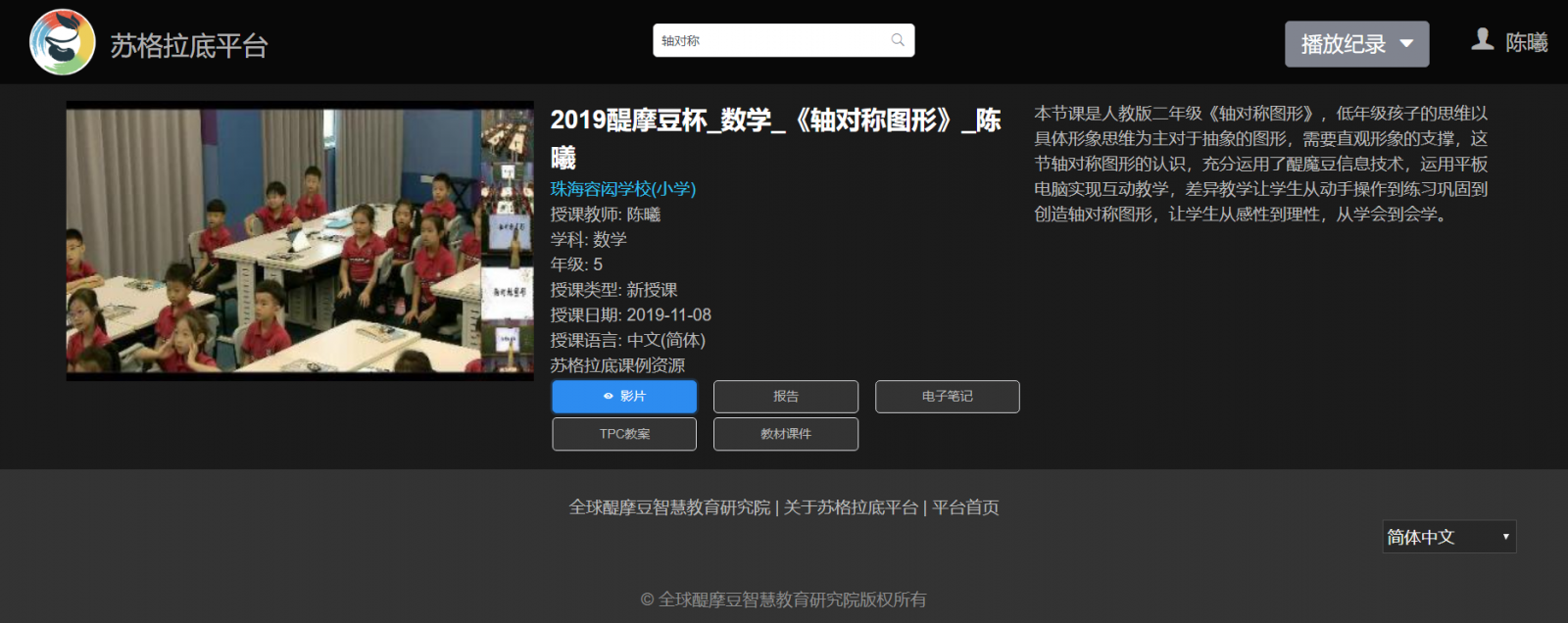Viewport: 1568px width, 623px height.
Task: Click the main classroom video thumbnail
Action: (274, 240)
